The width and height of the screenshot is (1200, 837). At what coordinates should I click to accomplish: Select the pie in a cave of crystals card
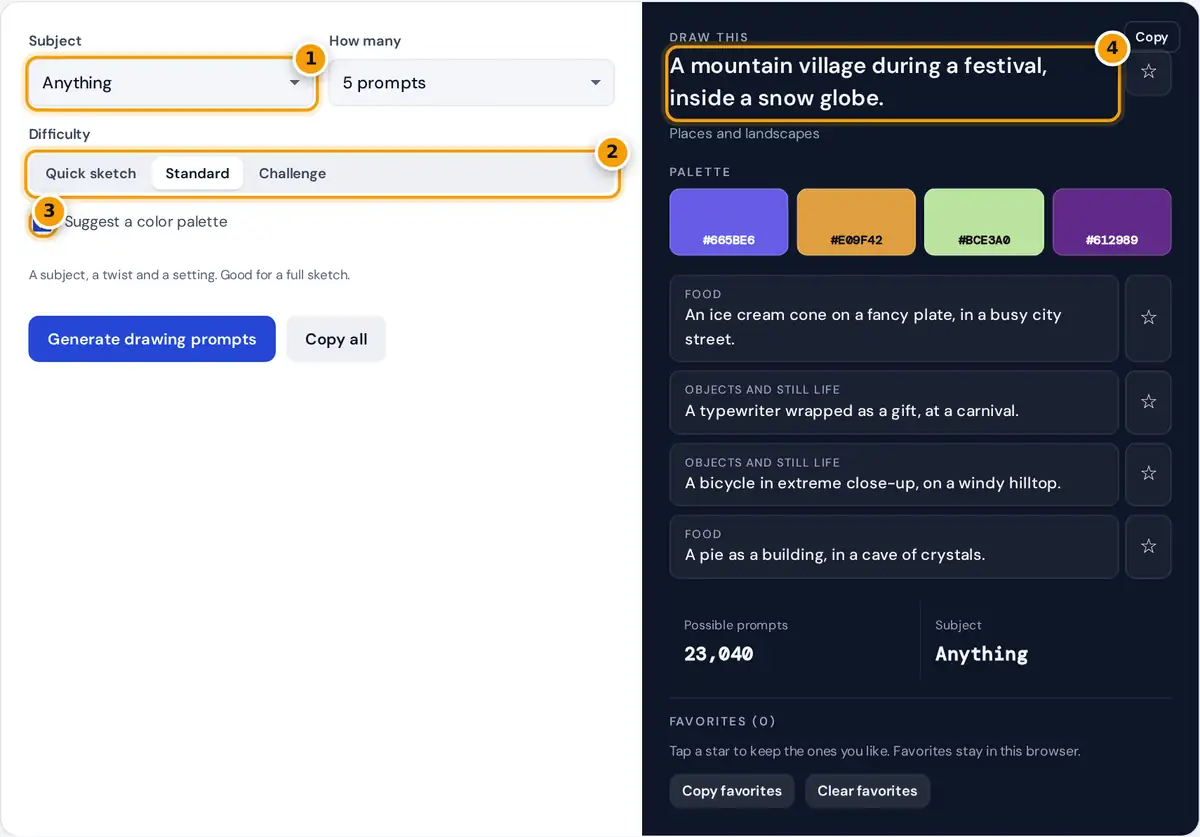[x=894, y=546]
